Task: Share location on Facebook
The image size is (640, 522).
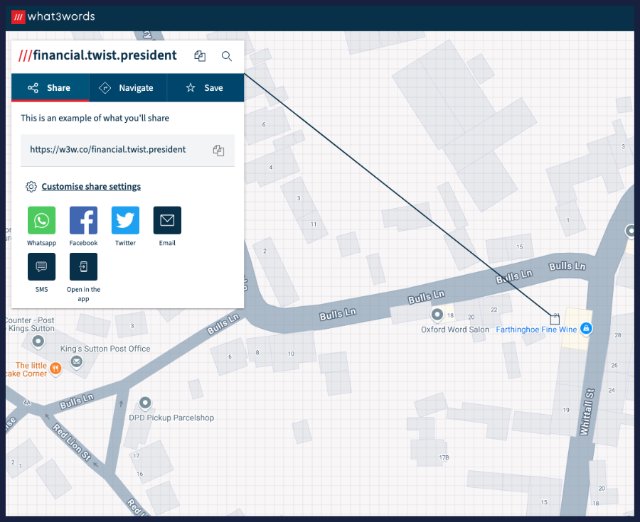Action: (x=83, y=220)
